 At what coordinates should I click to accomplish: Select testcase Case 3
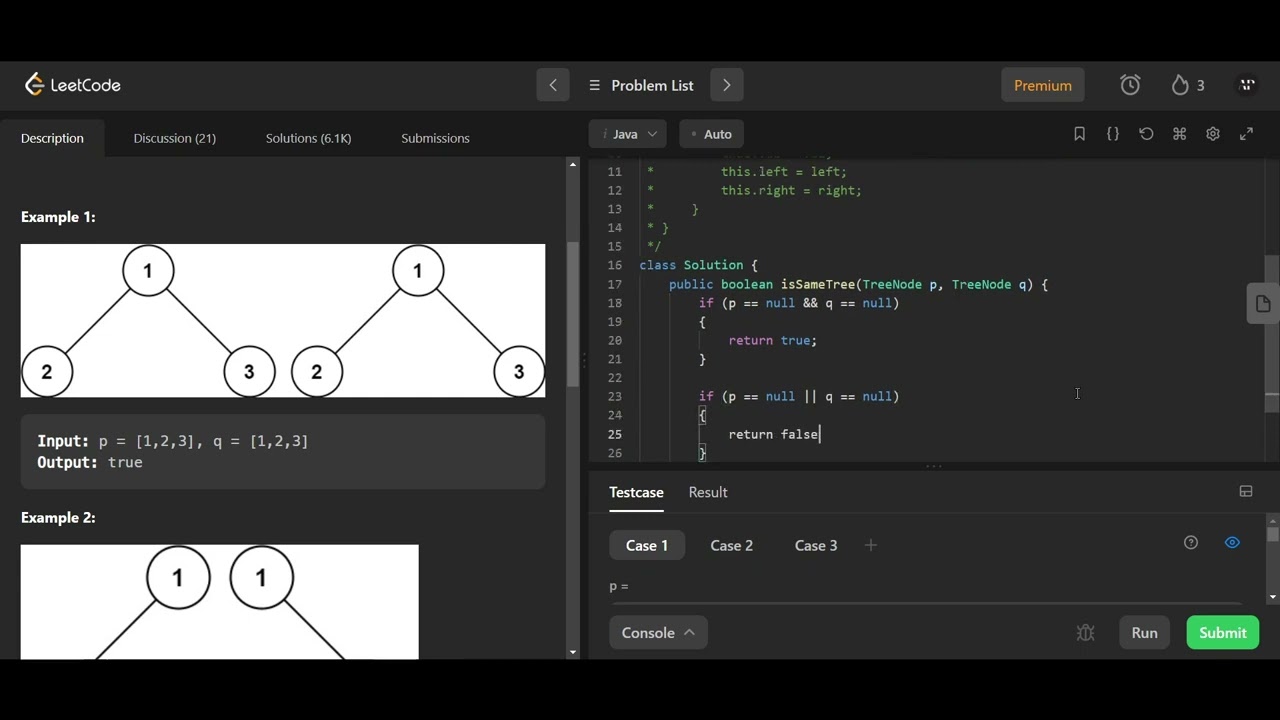pos(816,545)
